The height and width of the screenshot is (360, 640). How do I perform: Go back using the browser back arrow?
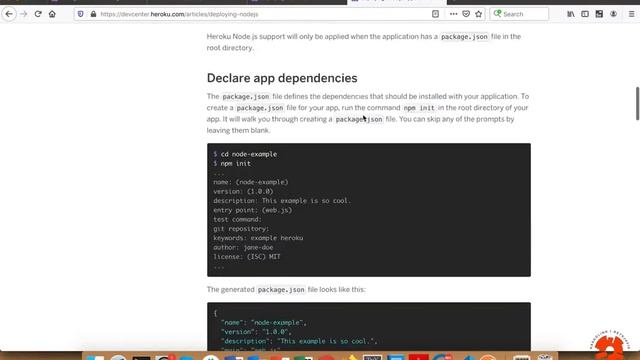[x=9, y=14]
